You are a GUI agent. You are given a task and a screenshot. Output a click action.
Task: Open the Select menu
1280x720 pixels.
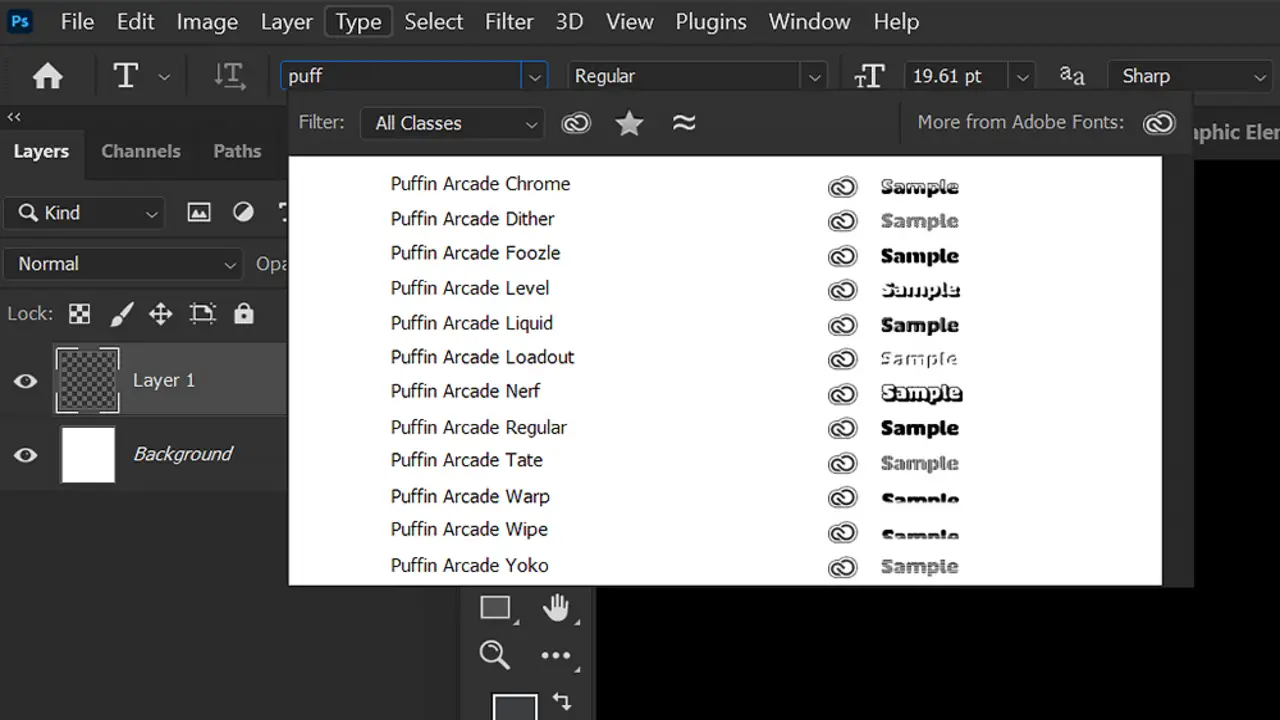tap(434, 21)
